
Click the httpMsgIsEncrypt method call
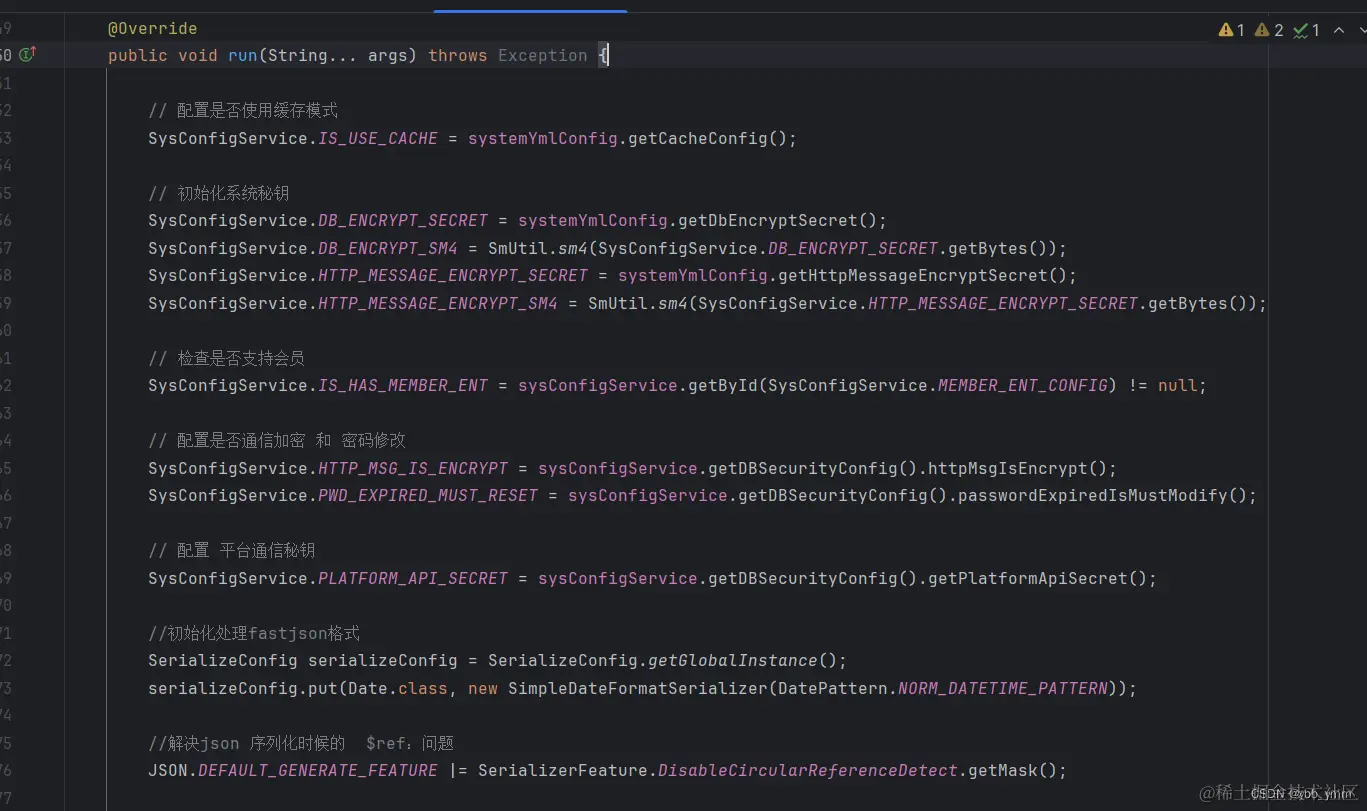coord(1008,468)
